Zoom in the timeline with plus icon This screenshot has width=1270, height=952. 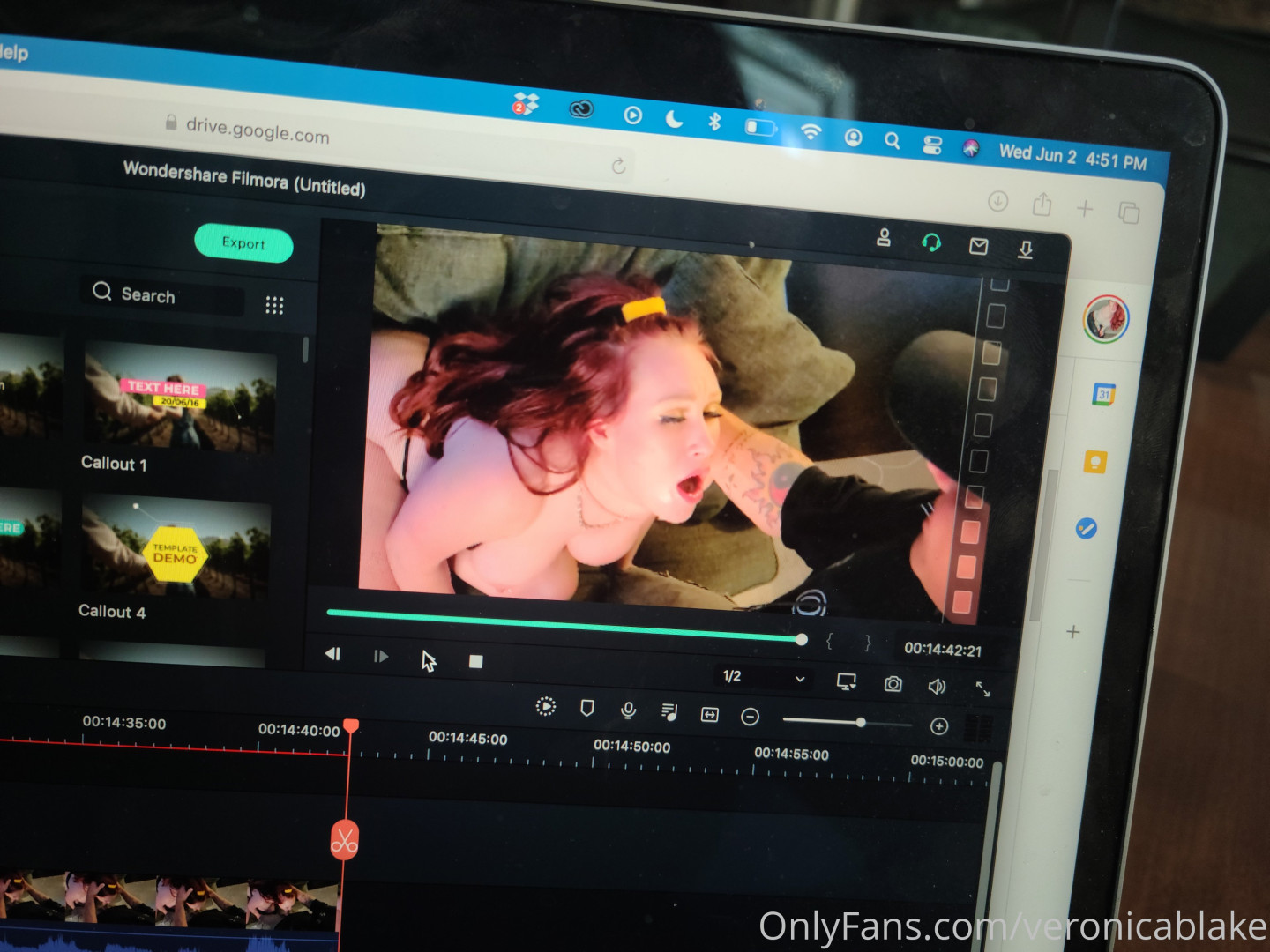[x=939, y=725]
